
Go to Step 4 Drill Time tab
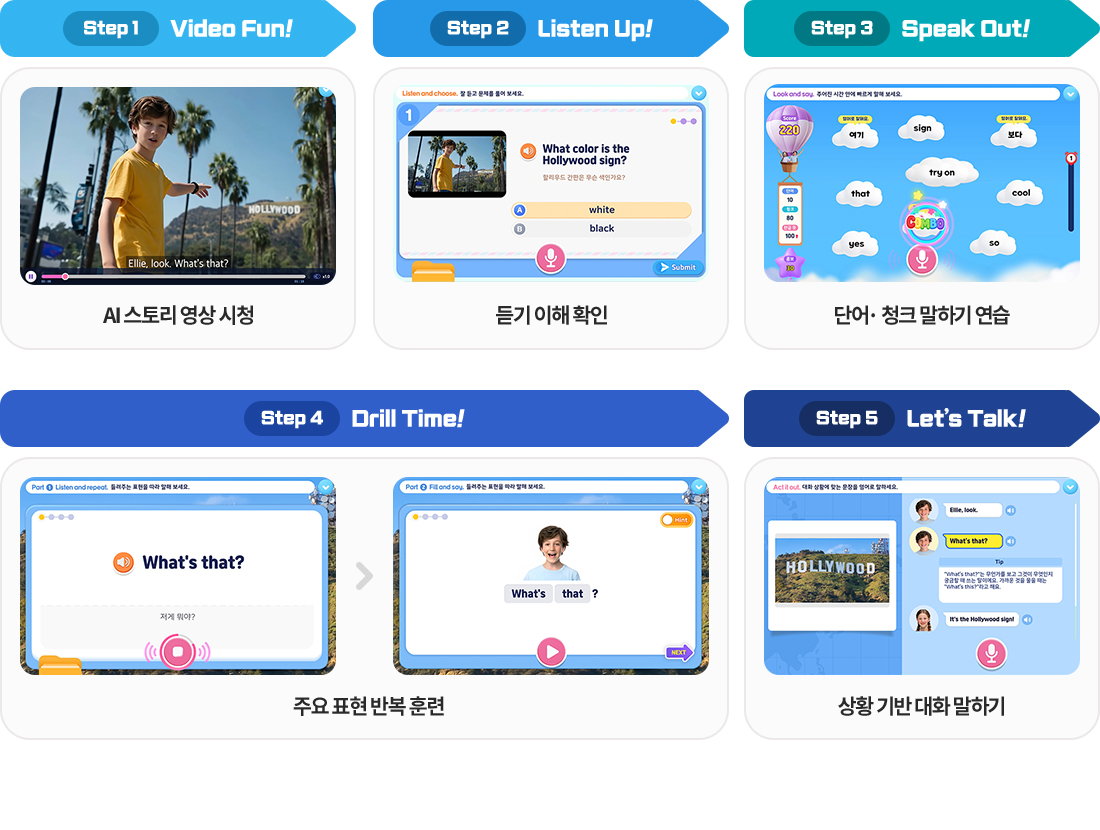(364, 418)
